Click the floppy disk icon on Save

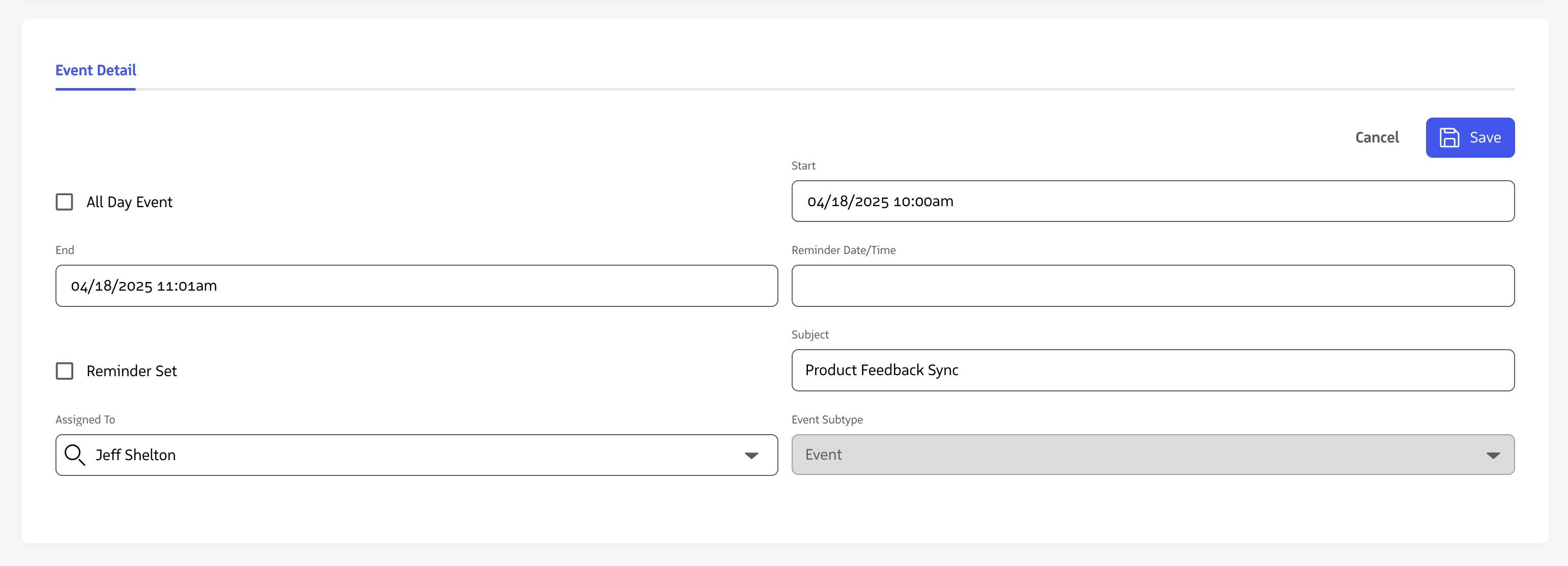pyautogui.click(x=1449, y=138)
